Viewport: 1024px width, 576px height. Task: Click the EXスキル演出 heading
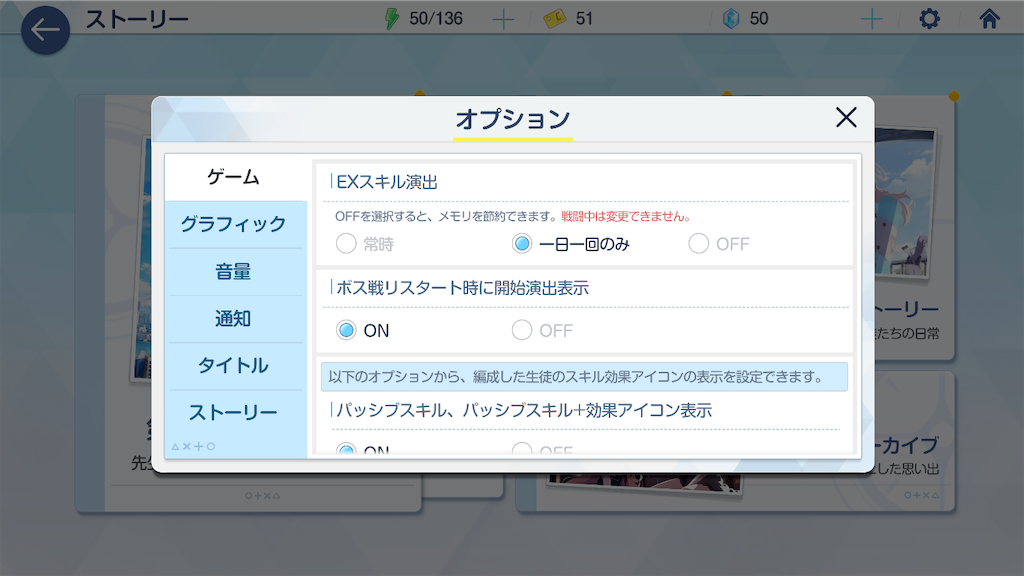(387, 182)
